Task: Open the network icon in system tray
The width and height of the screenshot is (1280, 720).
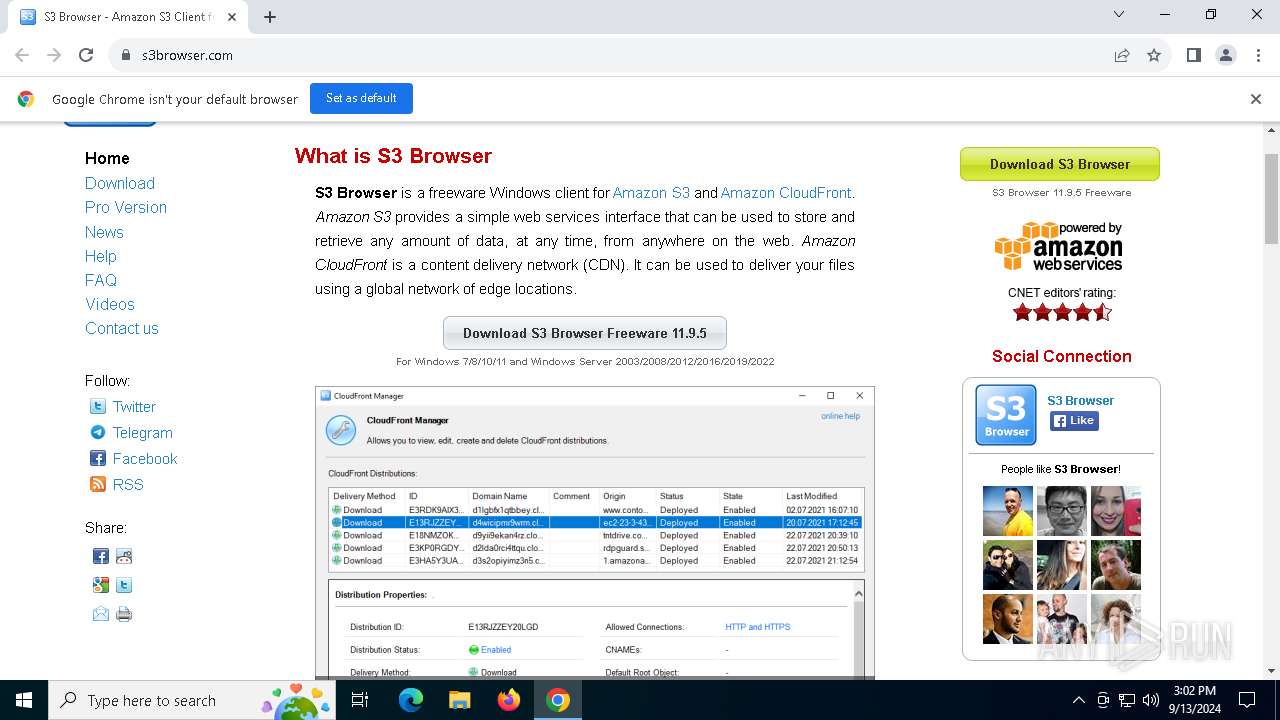Action: pyautogui.click(x=1127, y=700)
